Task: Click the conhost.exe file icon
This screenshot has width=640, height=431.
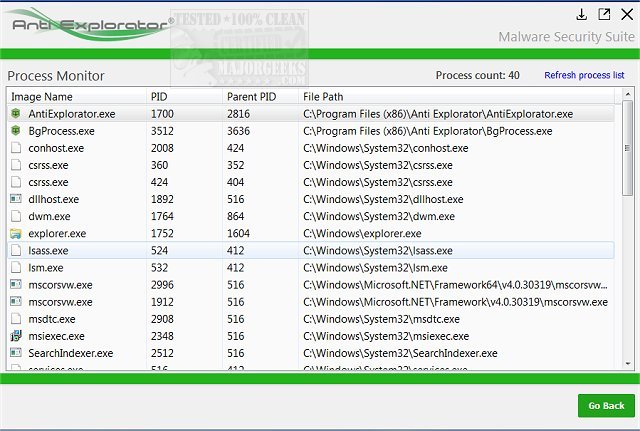Action: (x=16, y=148)
